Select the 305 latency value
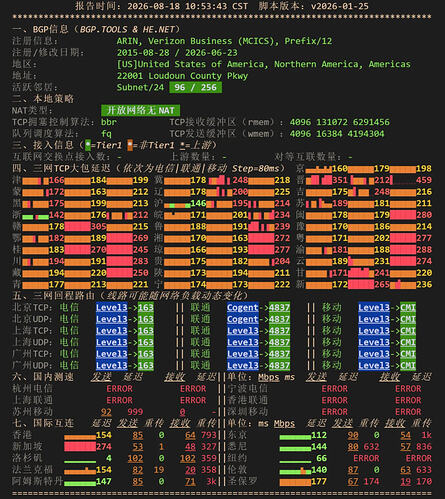Image resolution: width=445 pixels, height=499 pixels. coord(98,226)
